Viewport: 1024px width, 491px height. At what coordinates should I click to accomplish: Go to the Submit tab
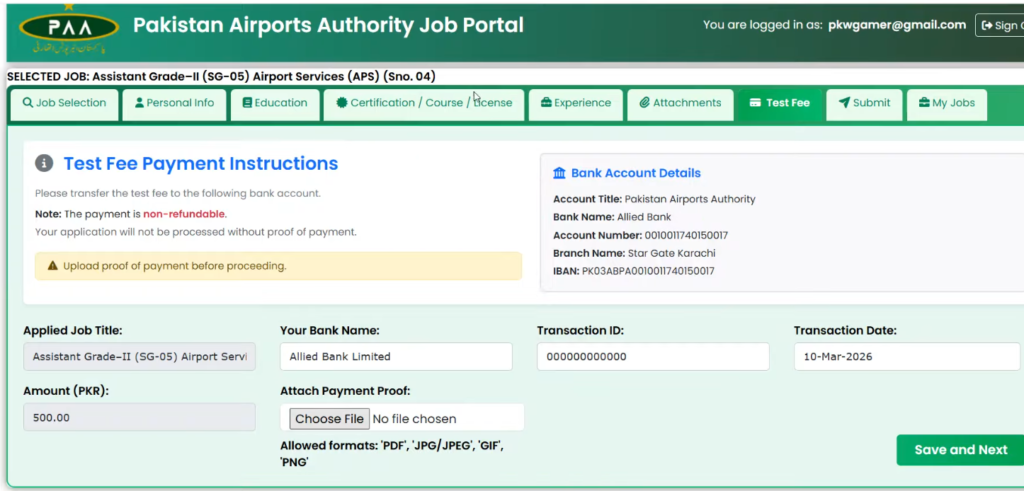click(864, 103)
